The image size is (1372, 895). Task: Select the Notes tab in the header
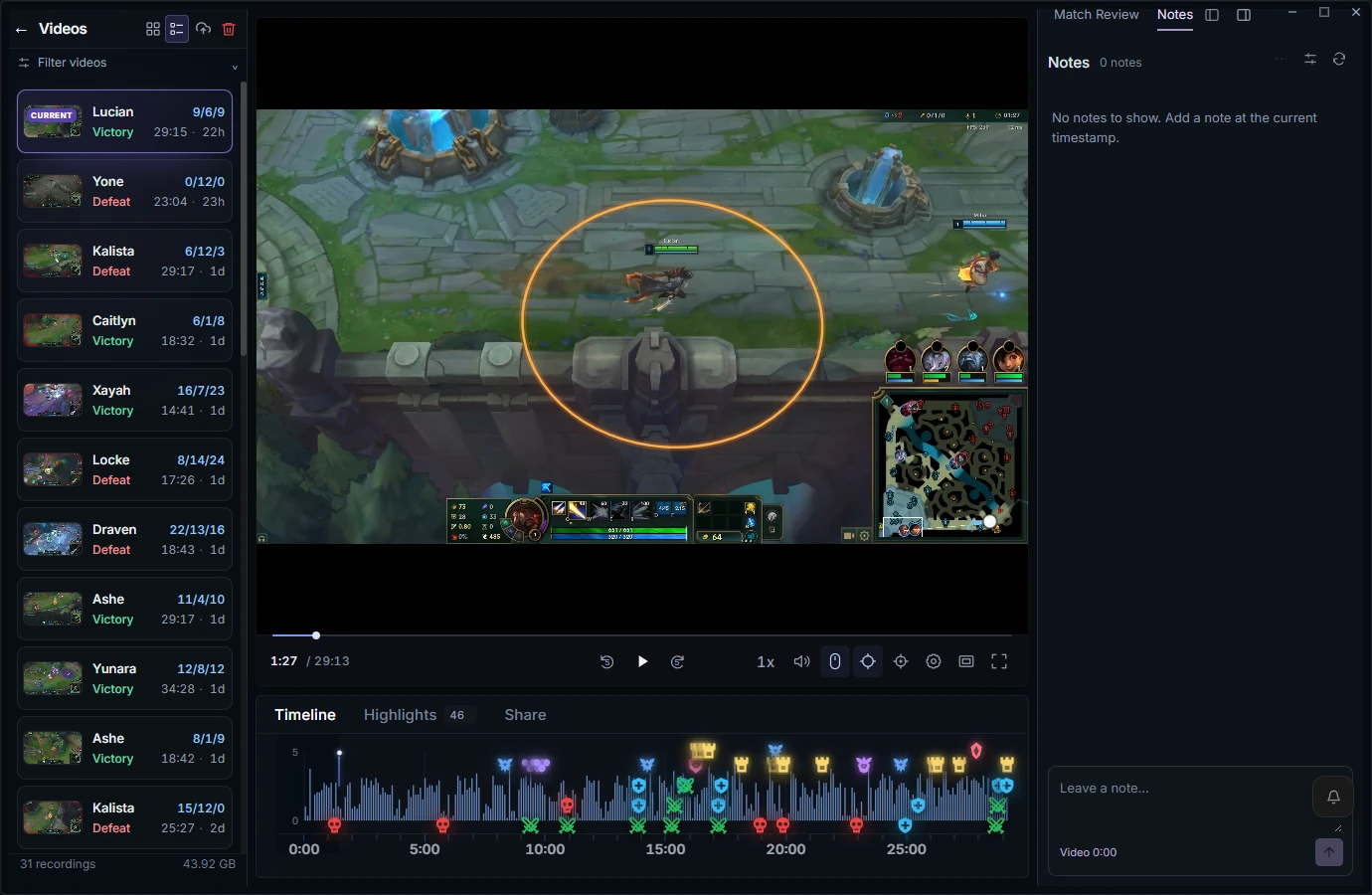coord(1175,15)
